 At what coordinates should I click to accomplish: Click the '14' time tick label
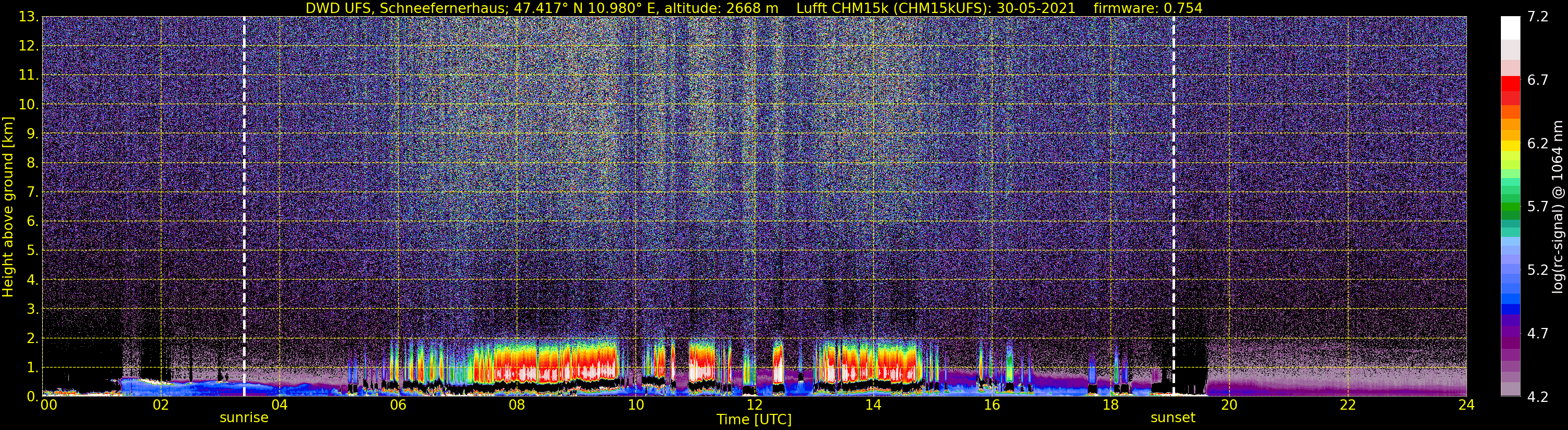[873, 405]
